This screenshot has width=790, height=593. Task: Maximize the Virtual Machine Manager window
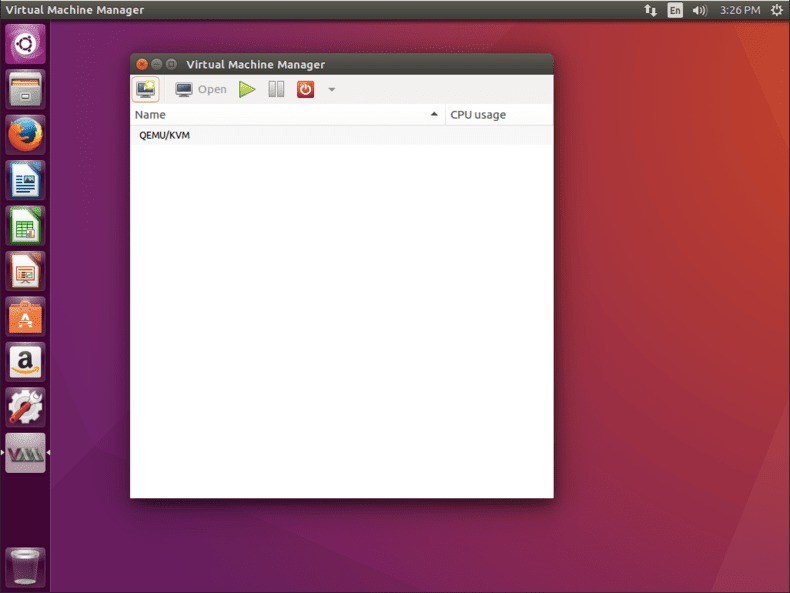click(171, 64)
